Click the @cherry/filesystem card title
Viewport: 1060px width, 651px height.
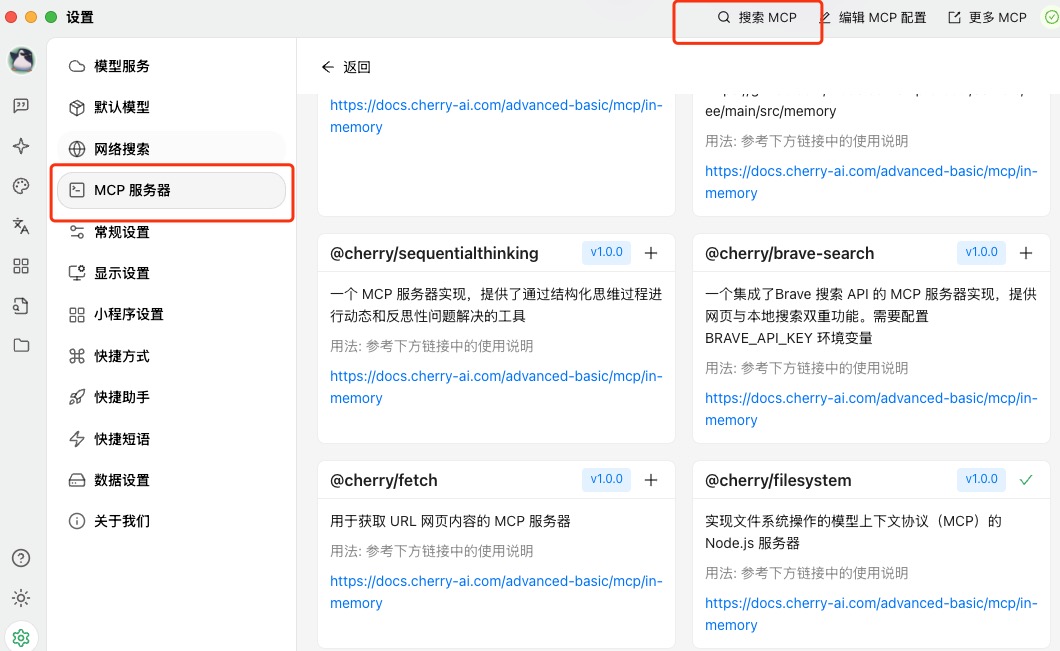(778, 481)
